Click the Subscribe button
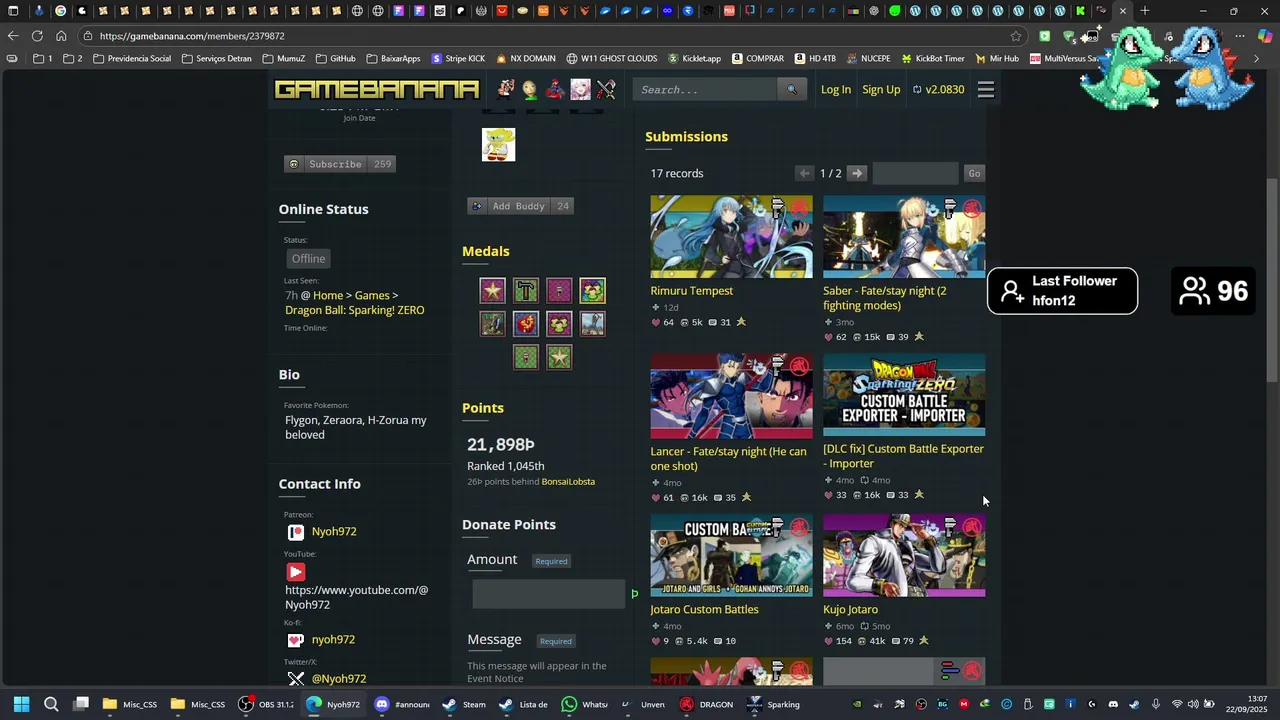Screen dimensions: 1280x720 point(340,164)
